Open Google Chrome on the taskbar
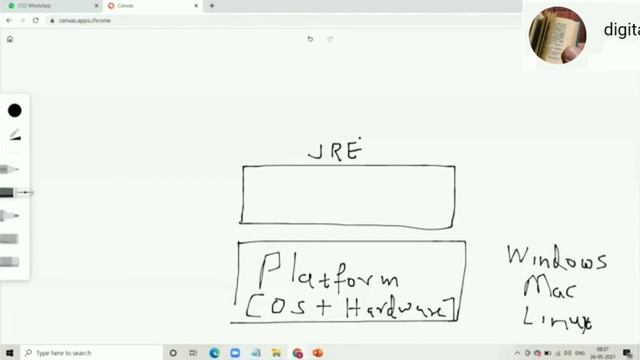The height and width of the screenshot is (360, 640). click(298, 353)
